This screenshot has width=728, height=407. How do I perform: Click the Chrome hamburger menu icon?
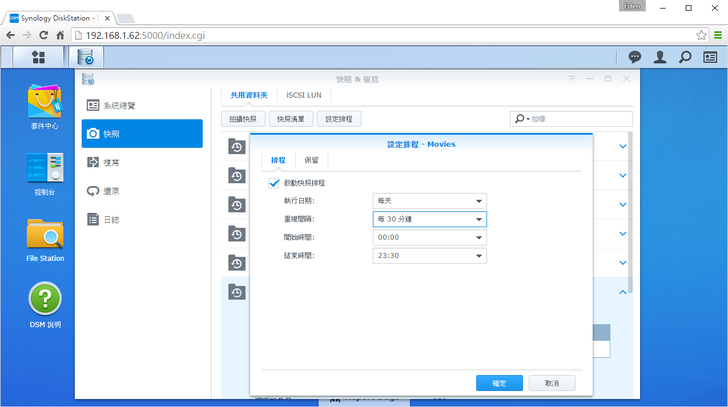tap(717, 35)
